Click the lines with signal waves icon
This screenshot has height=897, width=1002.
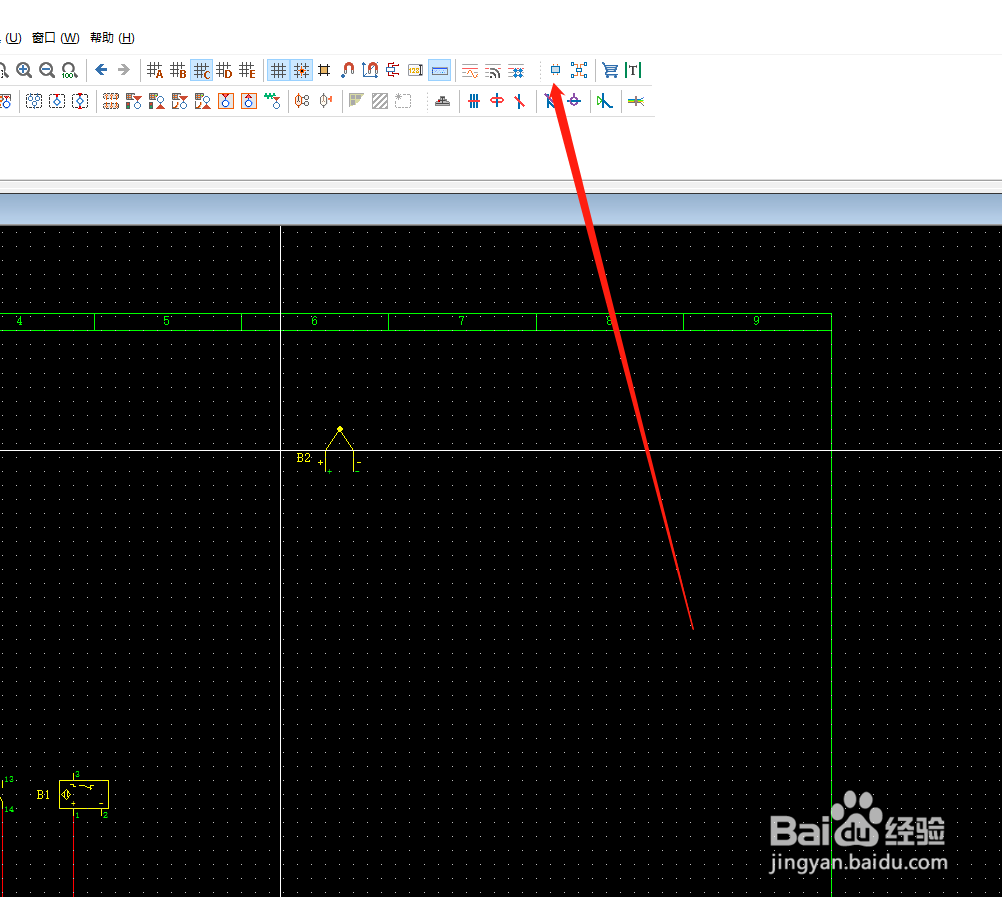tap(493, 70)
